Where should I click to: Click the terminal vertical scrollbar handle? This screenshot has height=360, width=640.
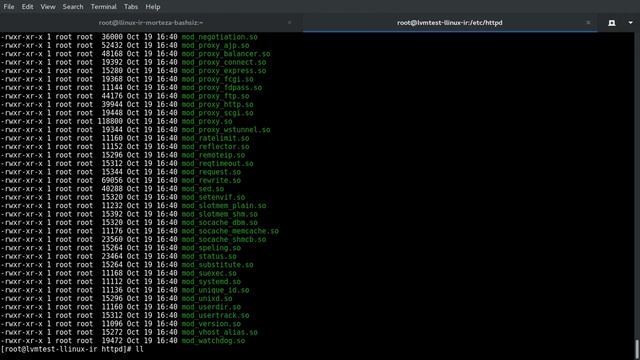[x=637, y=349]
